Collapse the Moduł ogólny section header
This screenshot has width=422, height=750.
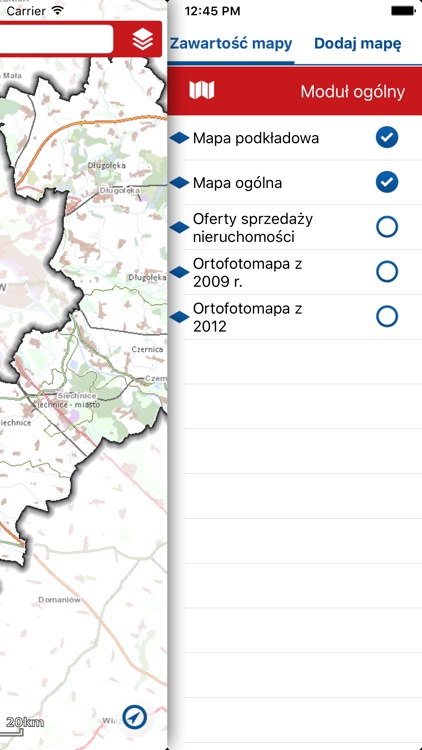coord(295,91)
